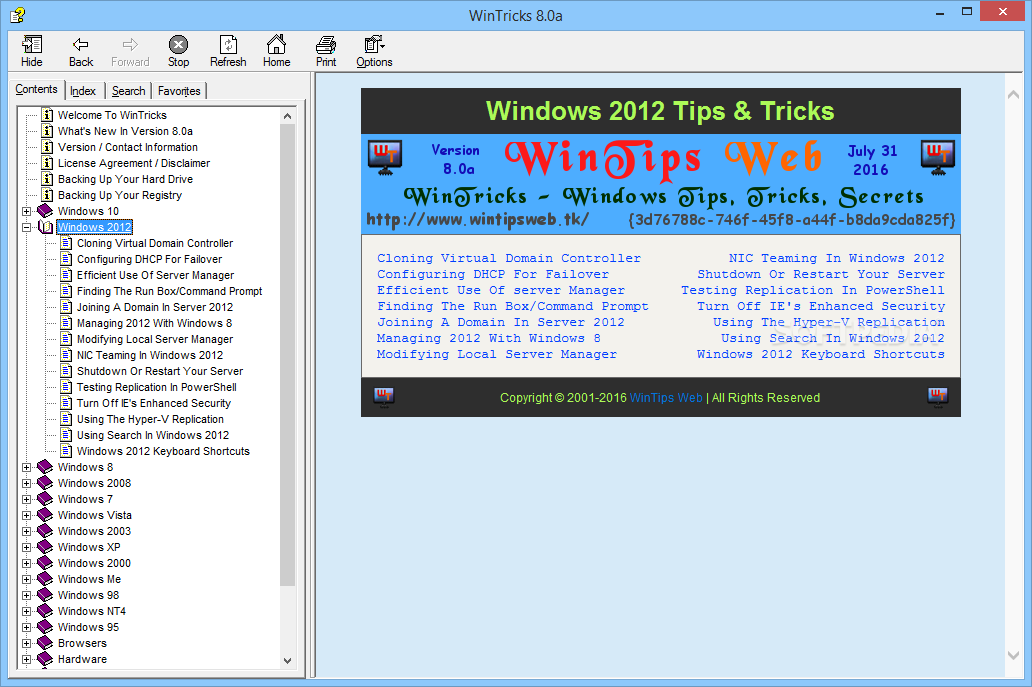Click info icon beside Backing Up Your Registry
This screenshot has height=687, width=1032.
[47, 195]
